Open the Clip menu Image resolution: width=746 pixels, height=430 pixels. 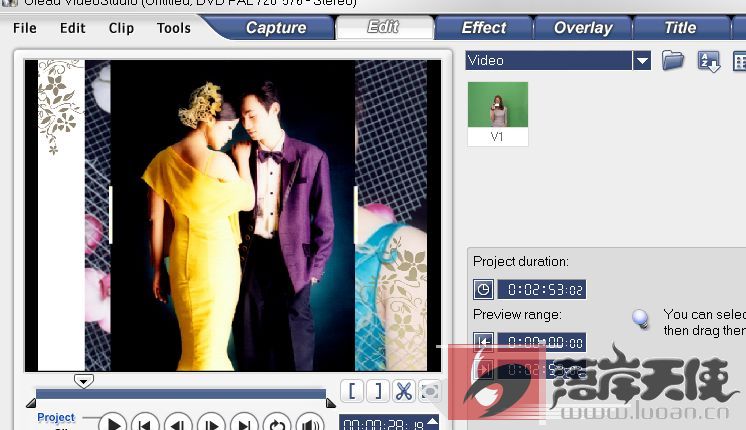(x=121, y=28)
